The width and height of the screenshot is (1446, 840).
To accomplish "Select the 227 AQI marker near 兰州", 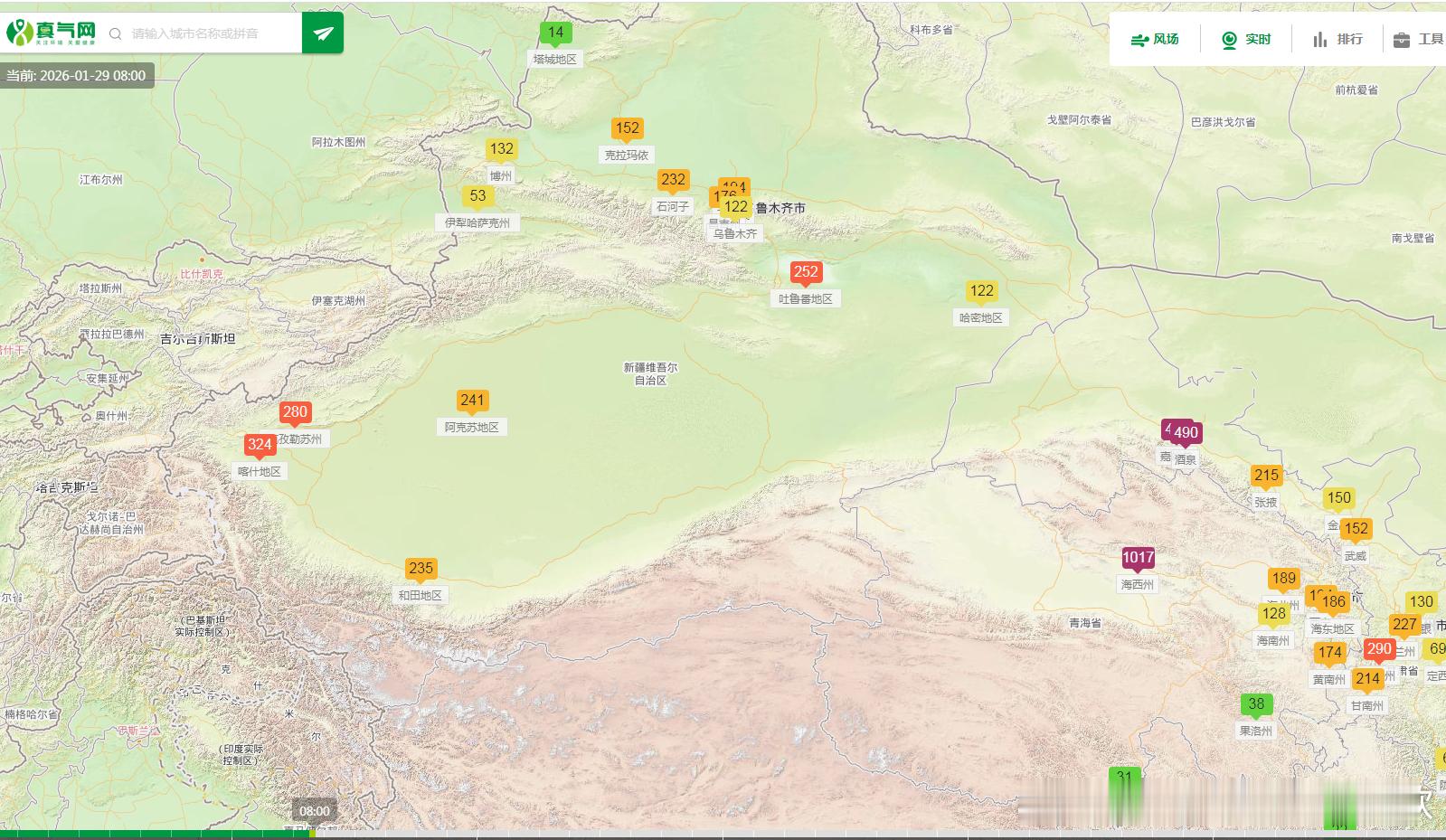I will 1404,625.
